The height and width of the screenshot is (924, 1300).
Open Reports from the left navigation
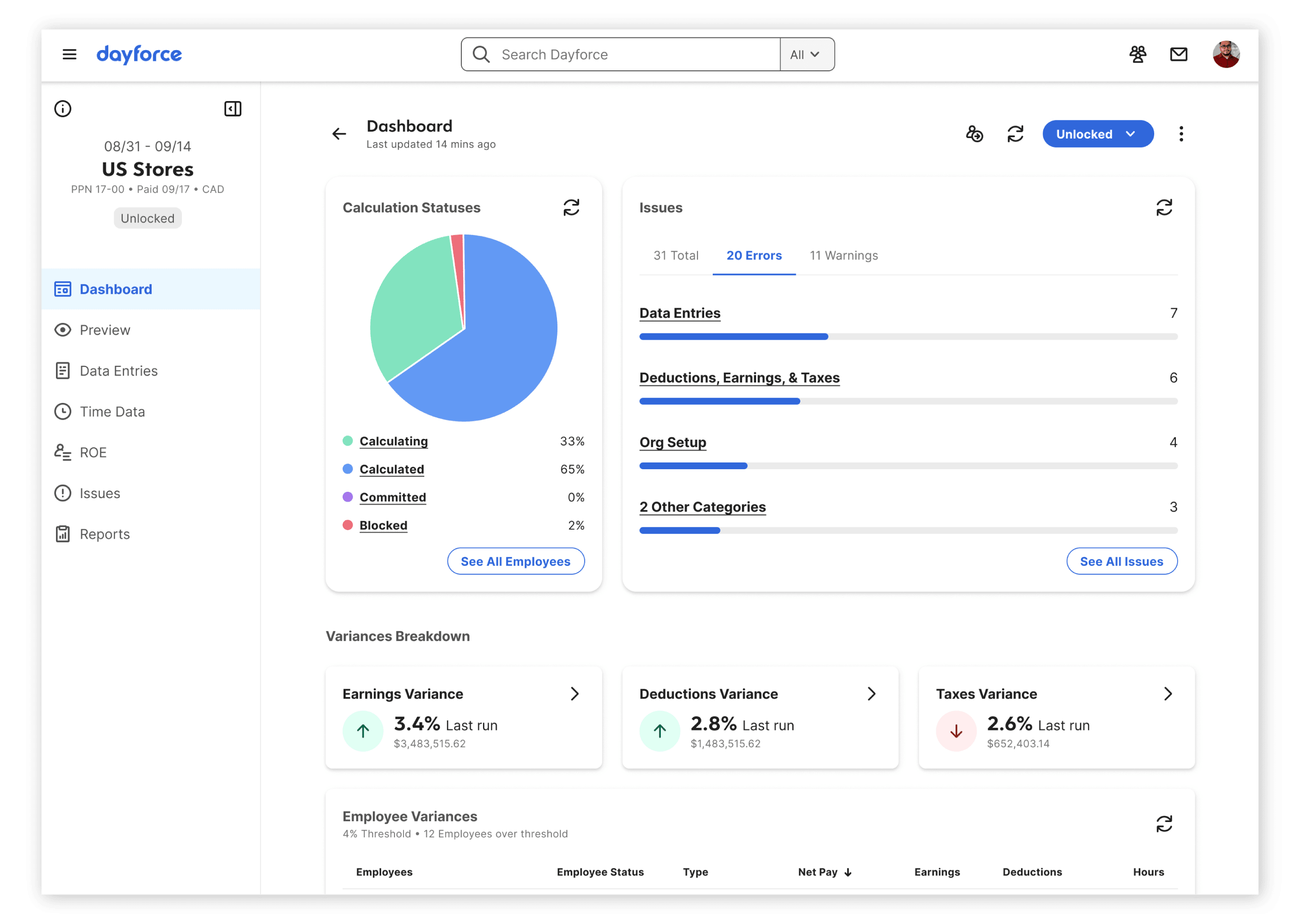104,534
